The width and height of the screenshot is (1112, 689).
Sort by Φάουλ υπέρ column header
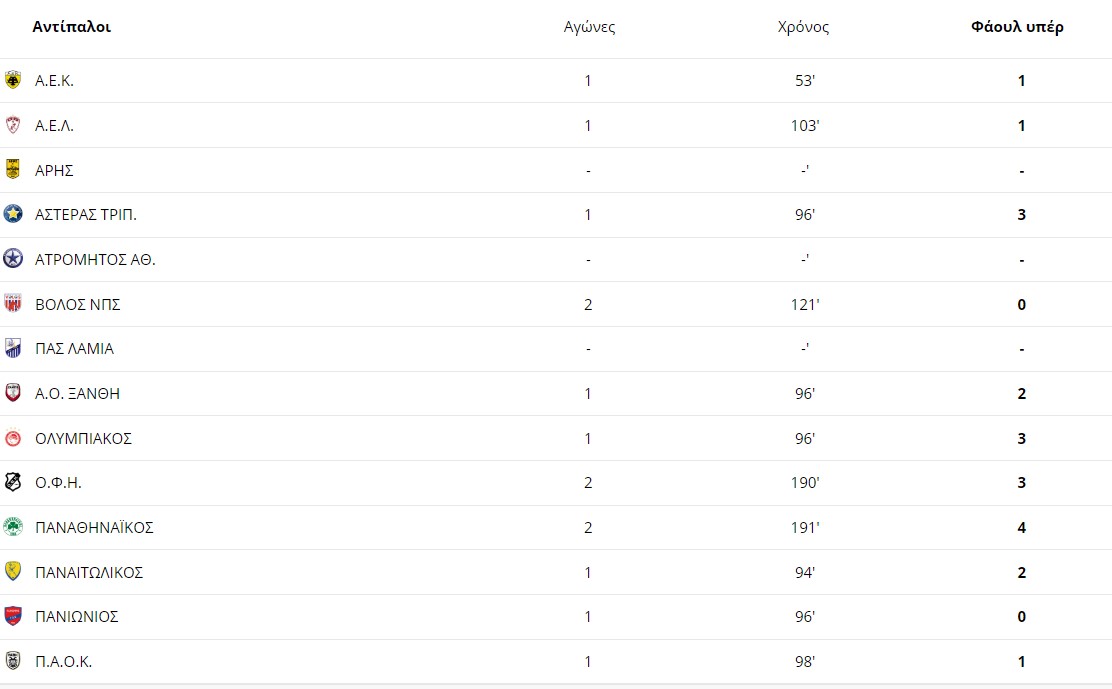(x=1017, y=27)
